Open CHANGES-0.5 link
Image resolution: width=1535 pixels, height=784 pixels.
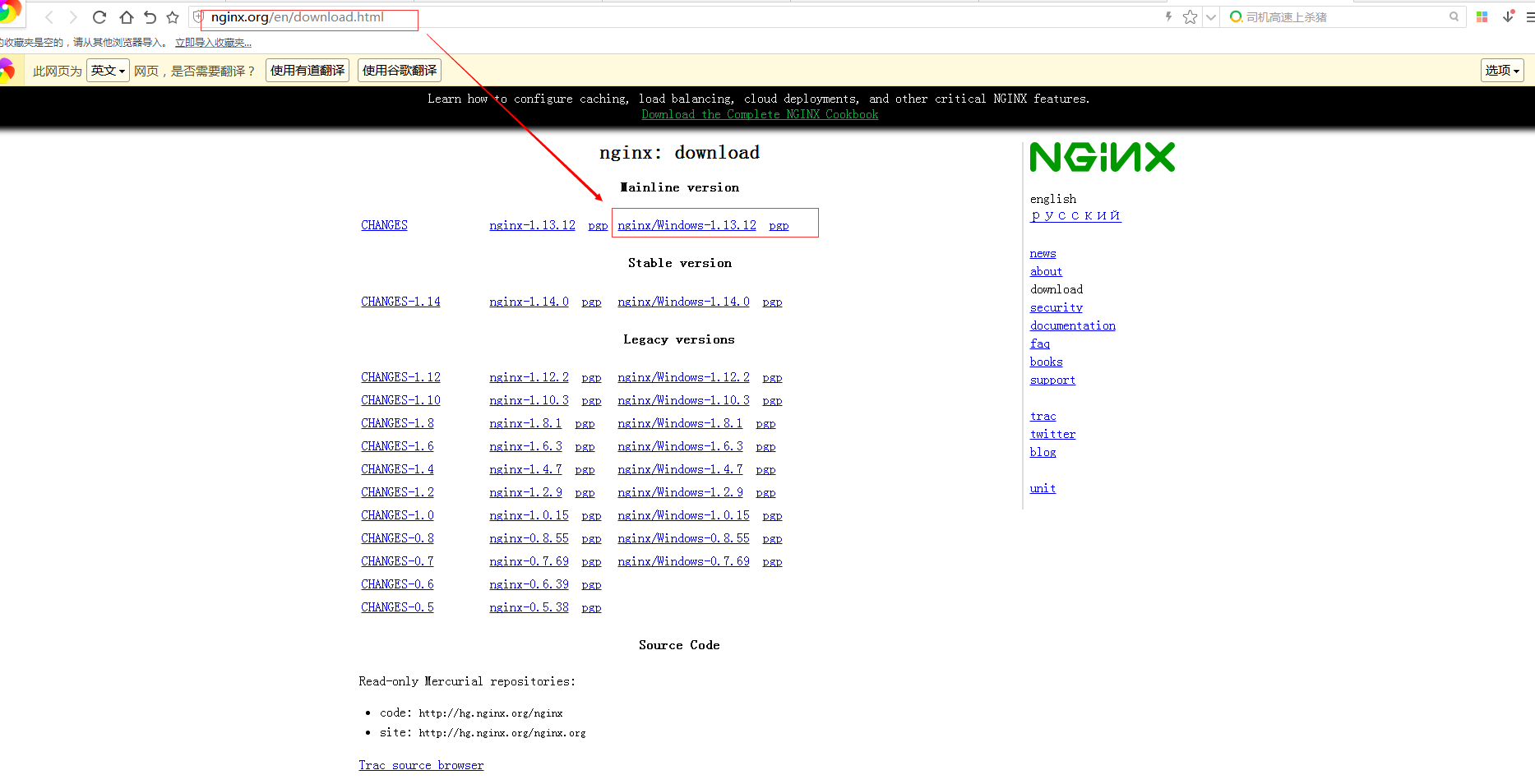coord(397,607)
